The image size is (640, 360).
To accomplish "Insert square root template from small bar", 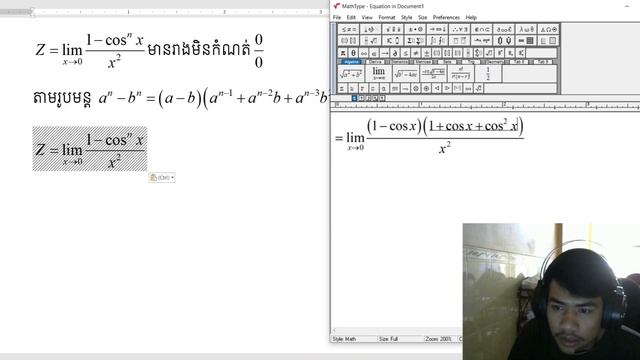I will click(x=489, y=53).
